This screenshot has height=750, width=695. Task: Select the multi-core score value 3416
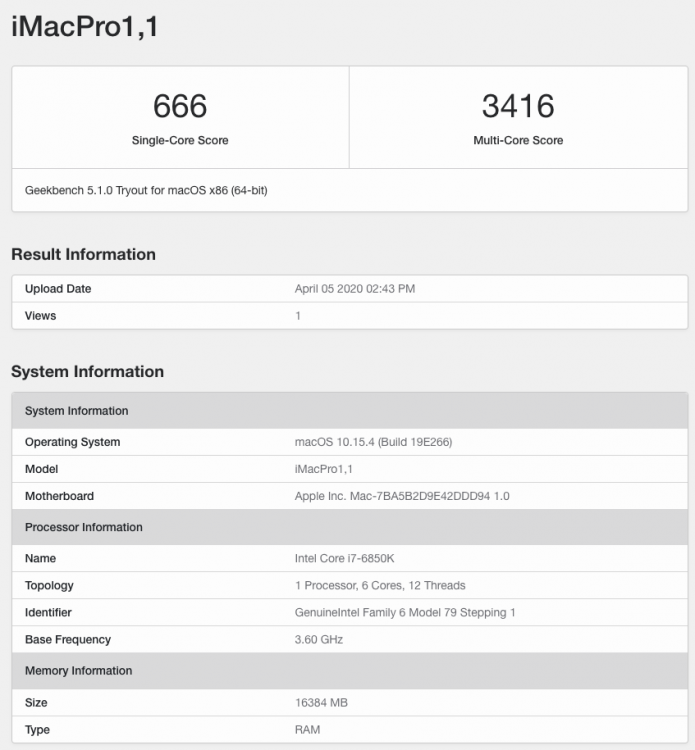pos(518,106)
